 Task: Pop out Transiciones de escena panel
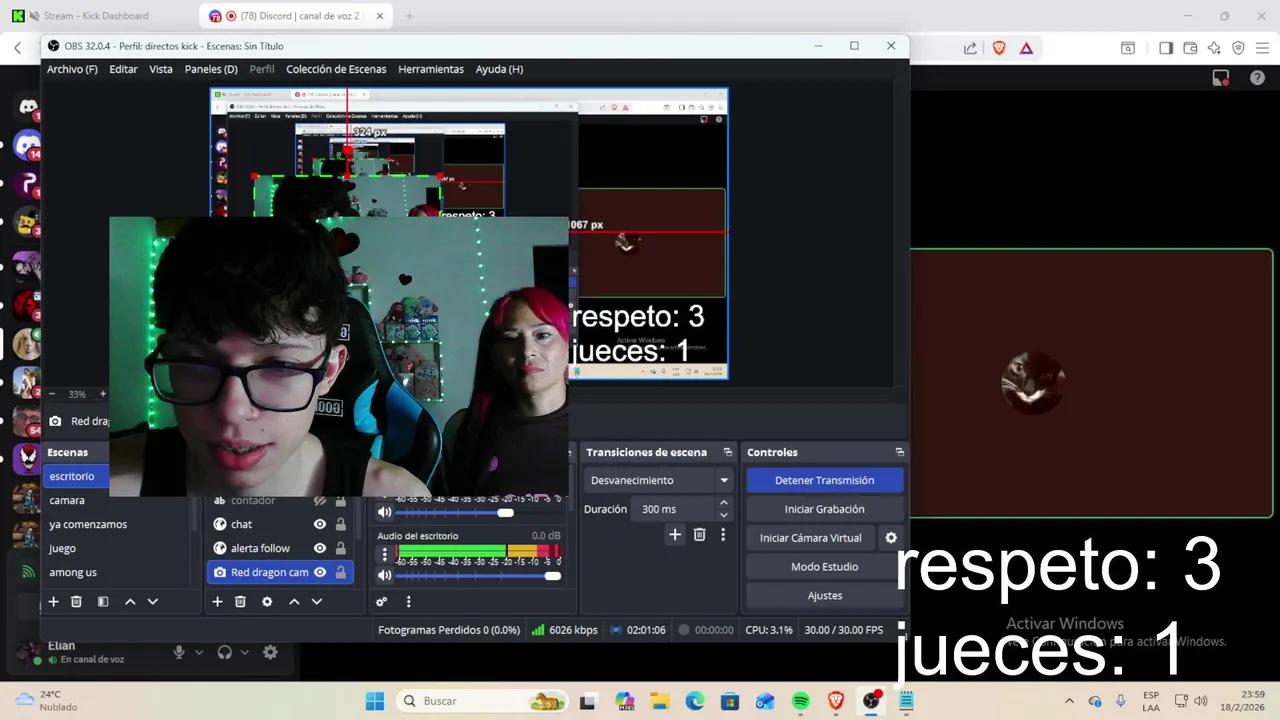[728, 452]
